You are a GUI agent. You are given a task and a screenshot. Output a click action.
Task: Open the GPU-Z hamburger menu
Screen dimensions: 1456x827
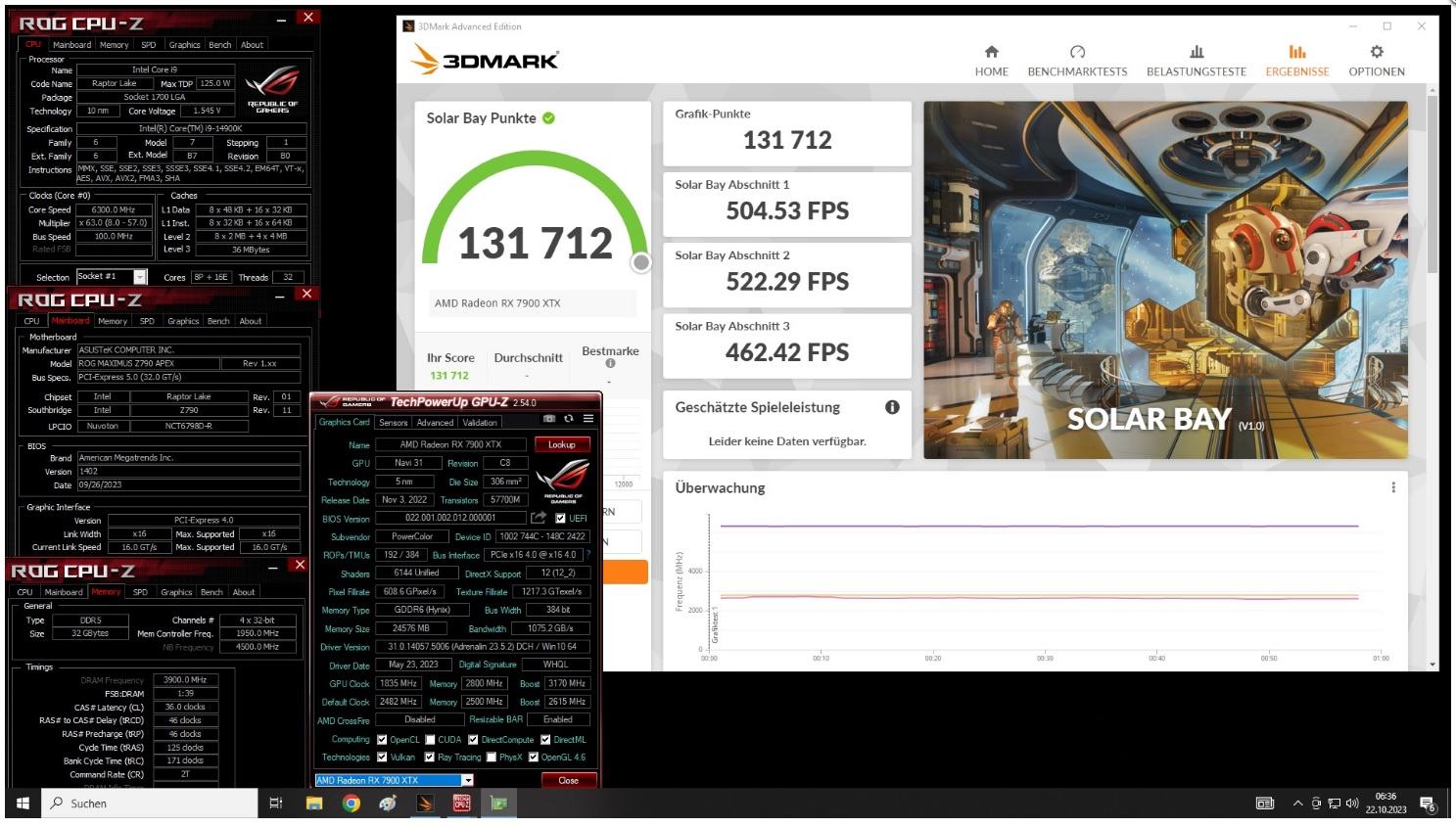click(x=588, y=418)
